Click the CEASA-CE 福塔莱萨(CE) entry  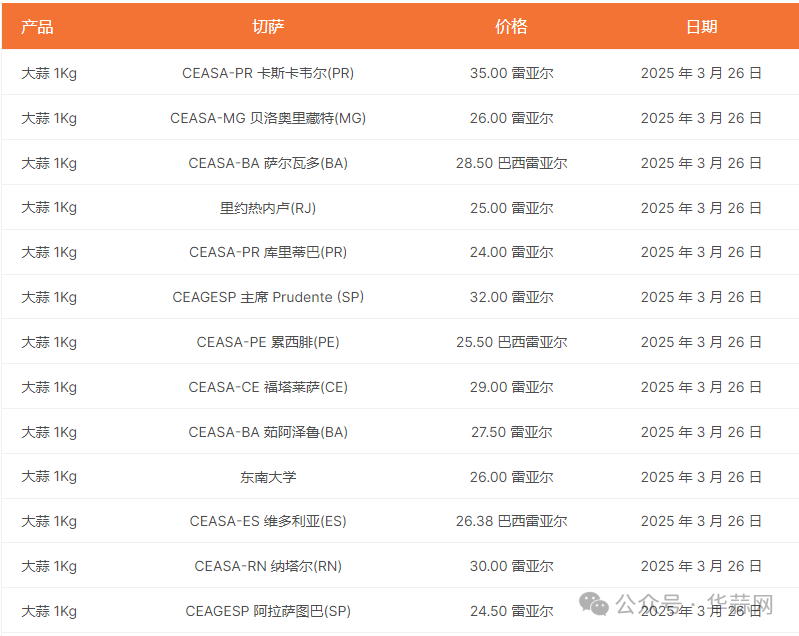point(268,387)
